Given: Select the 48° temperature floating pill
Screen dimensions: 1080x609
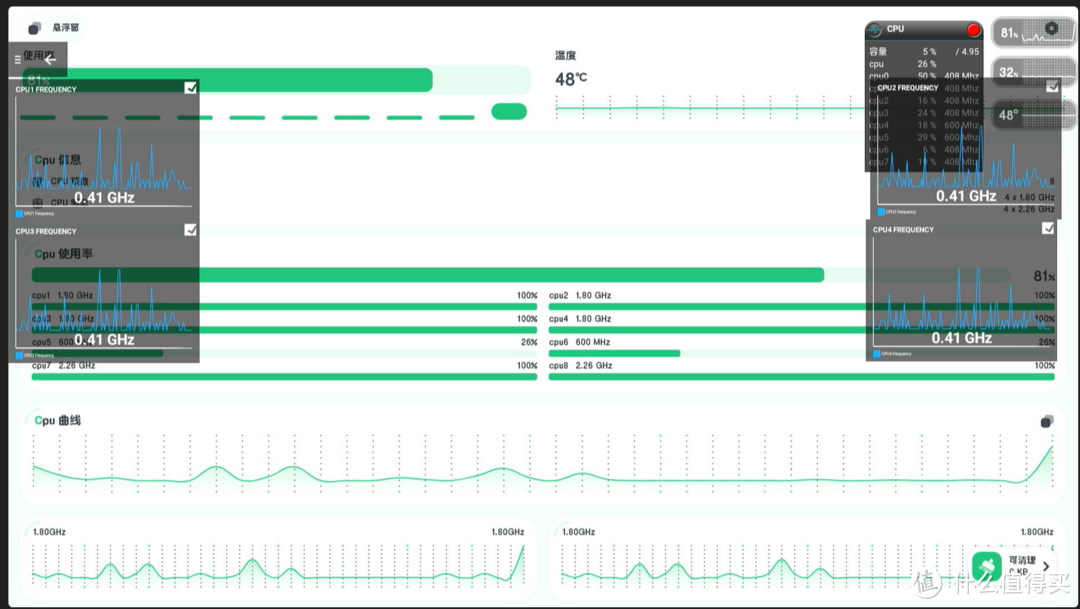Looking at the screenshot, I should point(1033,114).
